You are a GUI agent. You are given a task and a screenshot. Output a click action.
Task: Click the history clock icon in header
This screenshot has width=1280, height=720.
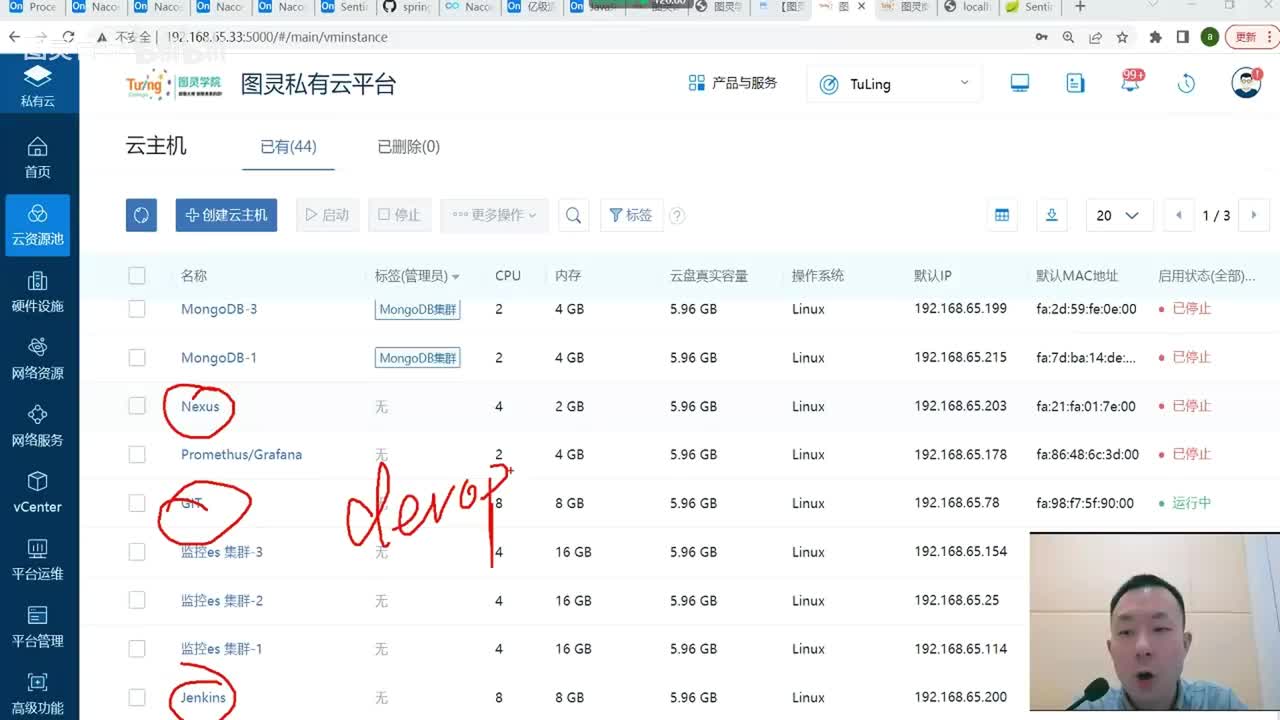[x=1186, y=84]
